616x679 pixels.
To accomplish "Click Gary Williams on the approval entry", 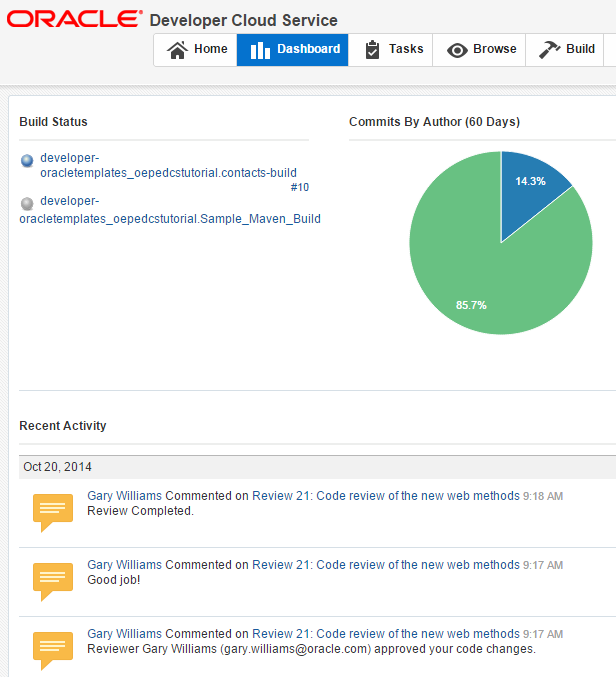I will point(124,634).
